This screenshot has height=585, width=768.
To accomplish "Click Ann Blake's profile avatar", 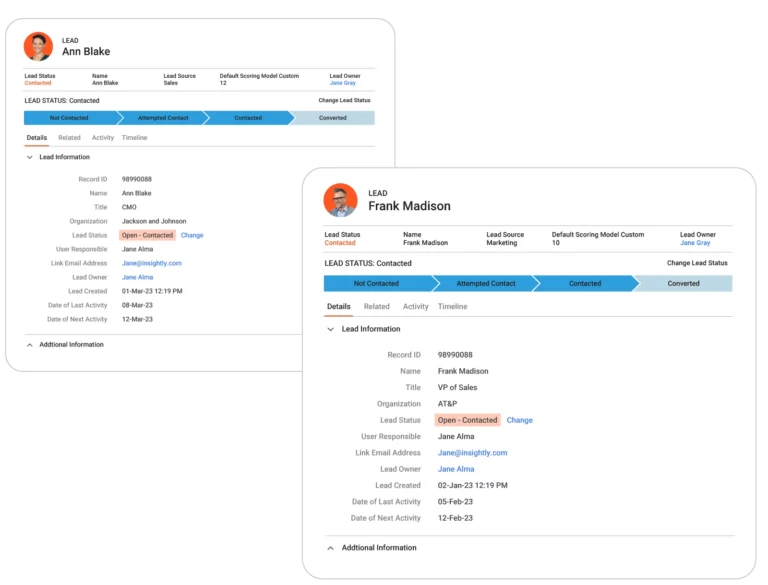I will (x=38, y=46).
